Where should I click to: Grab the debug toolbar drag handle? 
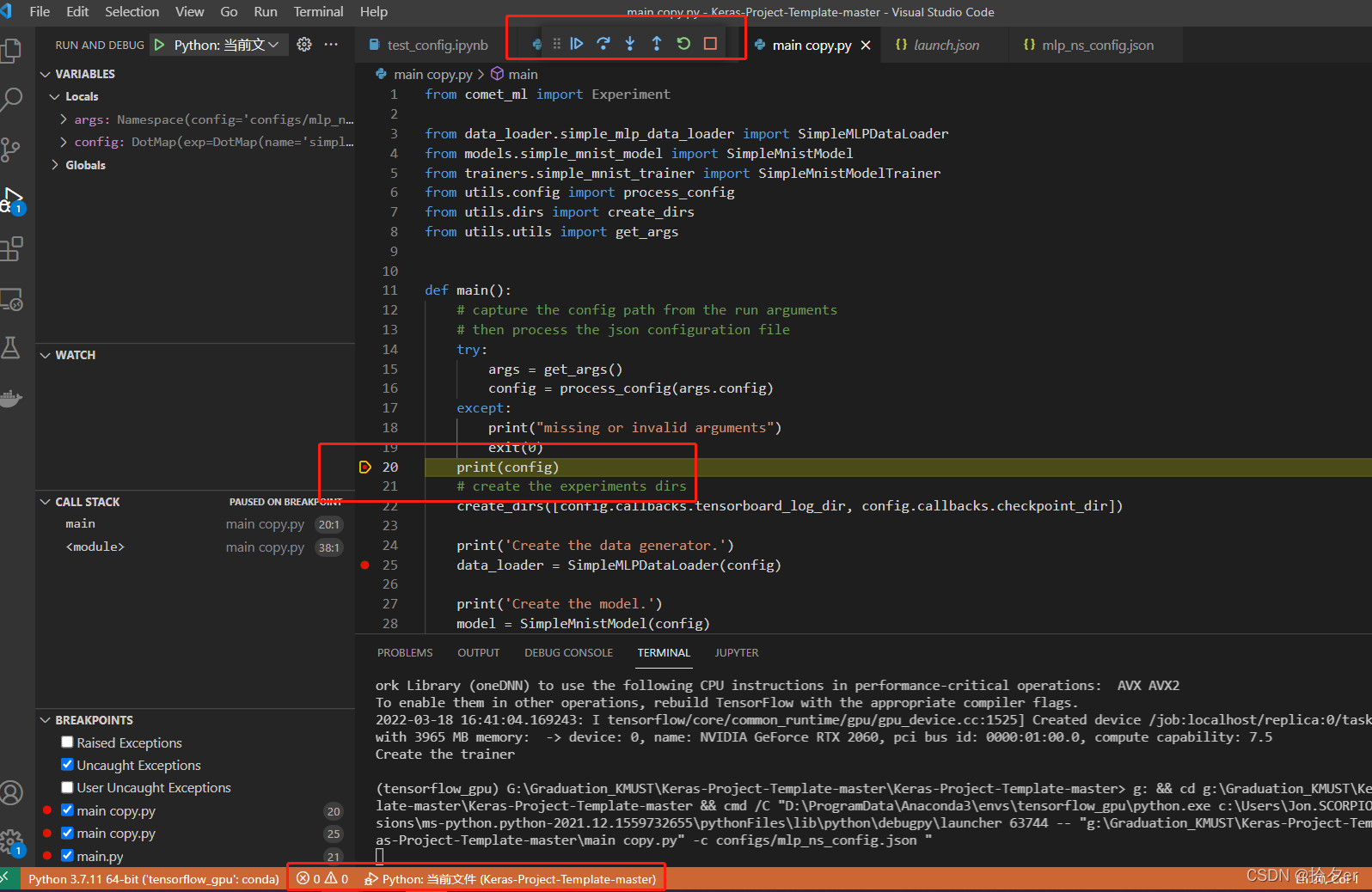click(x=556, y=44)
